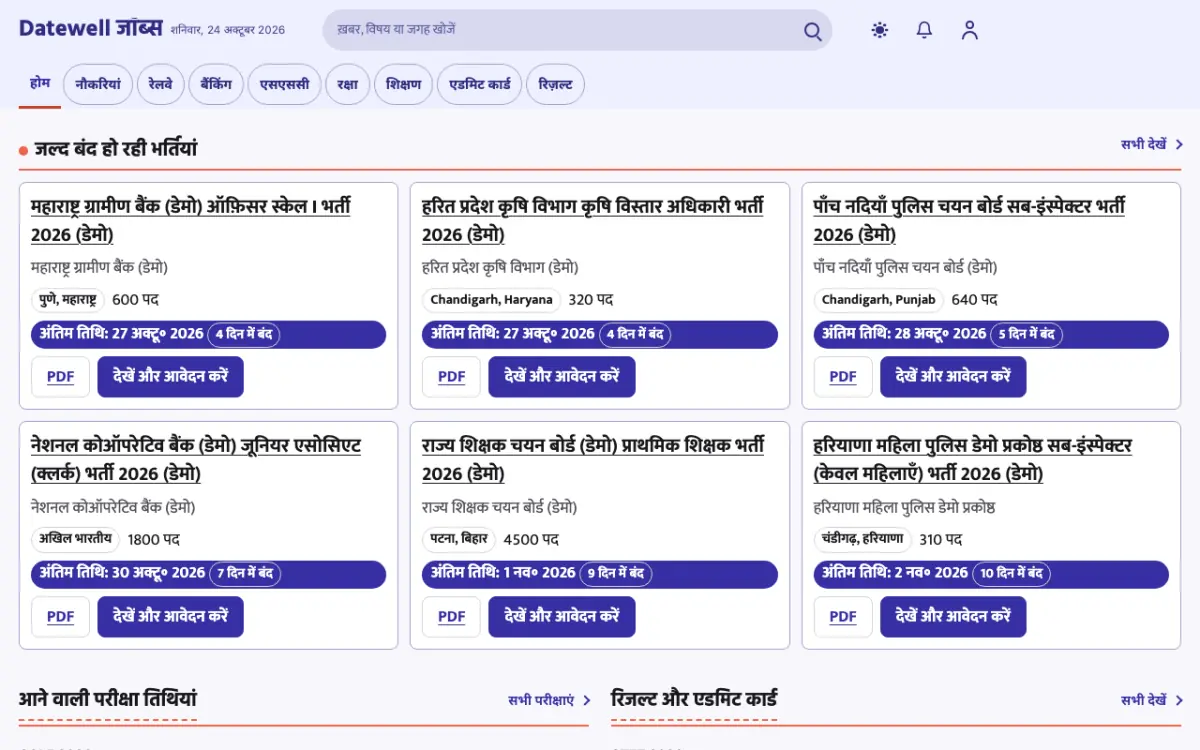This screenshot has width=1200, height=750.
Task: Download PDF for नेशनल कोऑपरेटिव बैंक job
Action: (x=61, y=617)
